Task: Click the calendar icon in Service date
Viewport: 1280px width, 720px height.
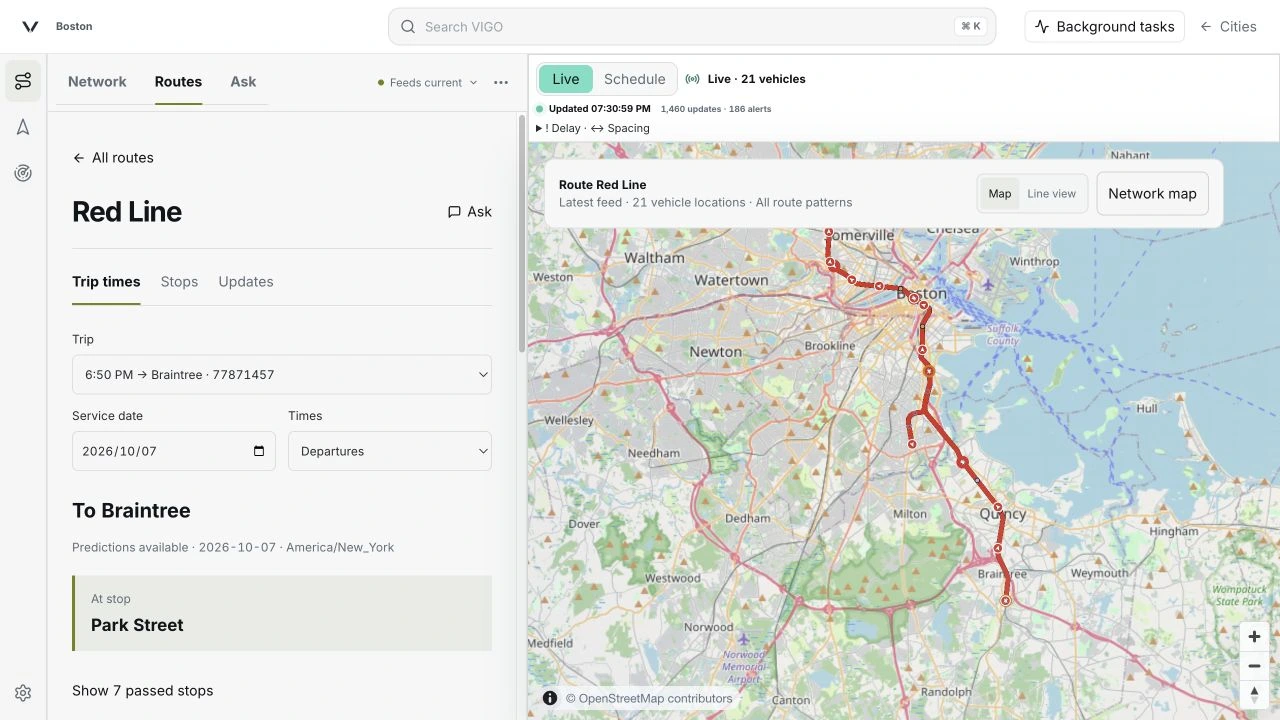Action: pyautogui.click(x=259, y=451)
